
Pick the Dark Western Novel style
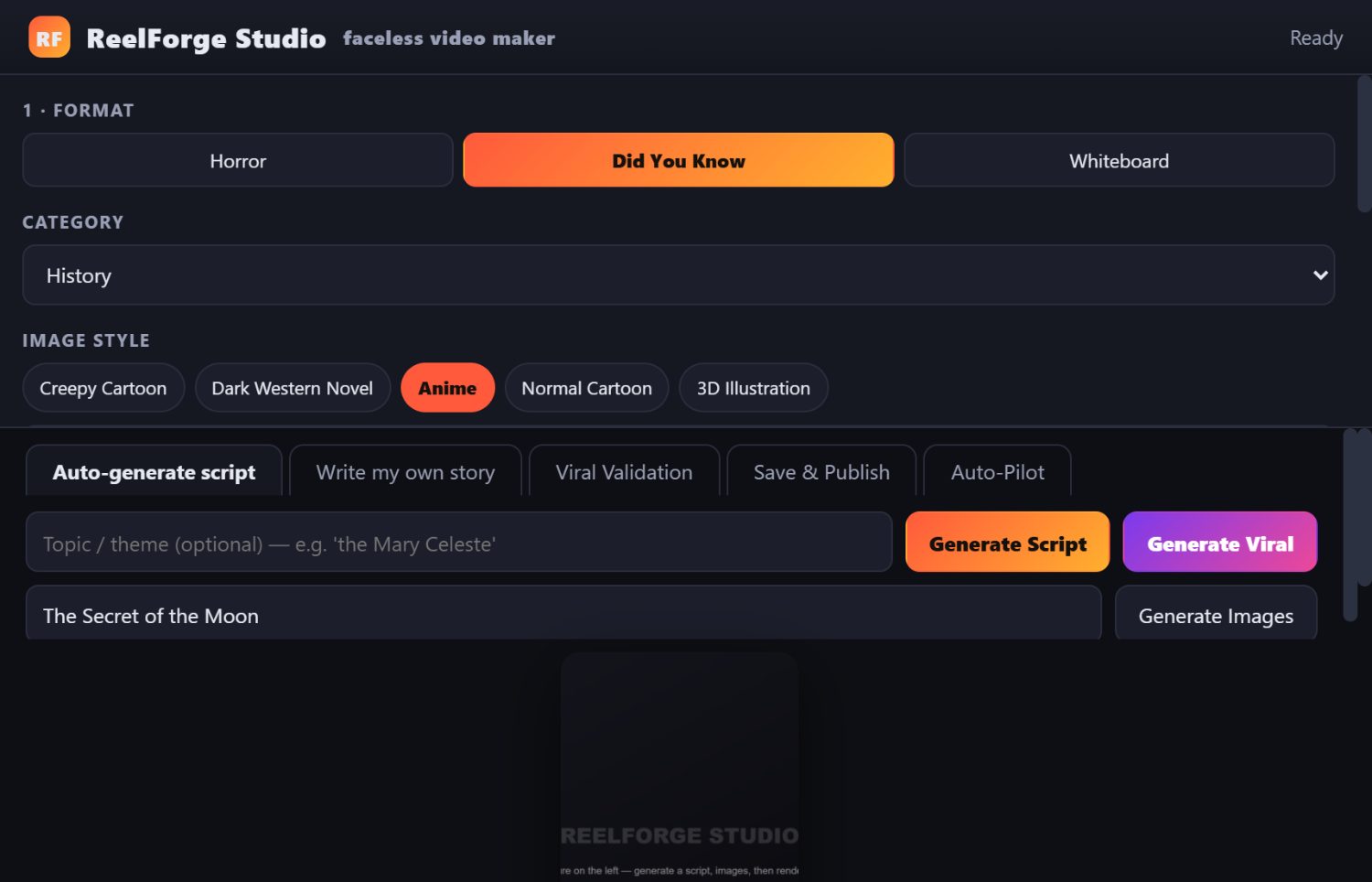point(293,388)
